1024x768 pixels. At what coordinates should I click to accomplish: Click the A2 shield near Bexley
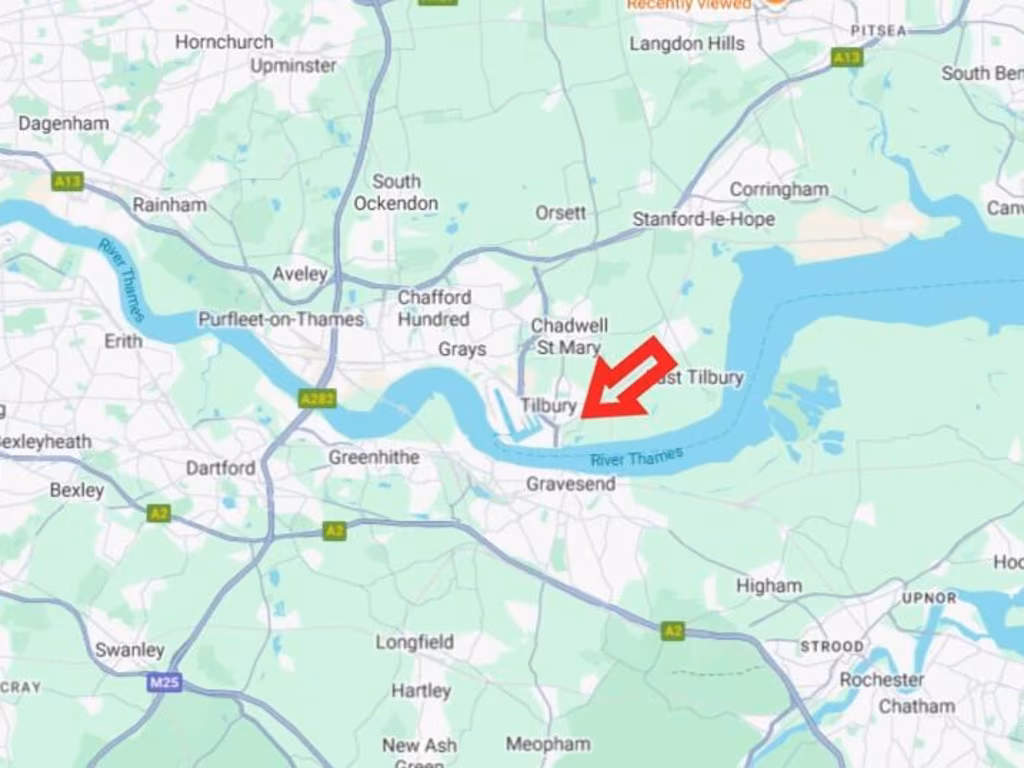[x=159, y=513]
